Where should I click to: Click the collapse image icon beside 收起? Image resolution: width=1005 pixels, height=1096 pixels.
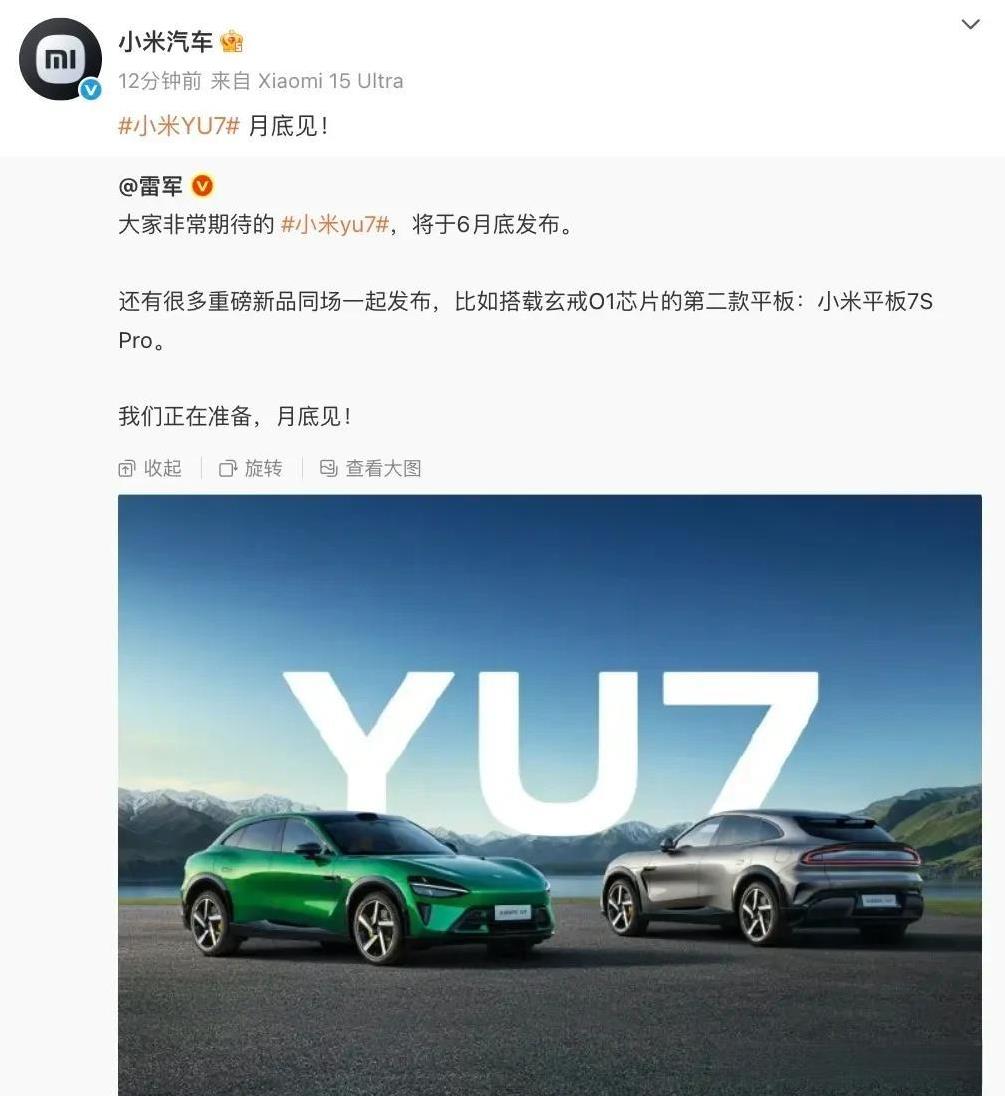pos(126,468)
